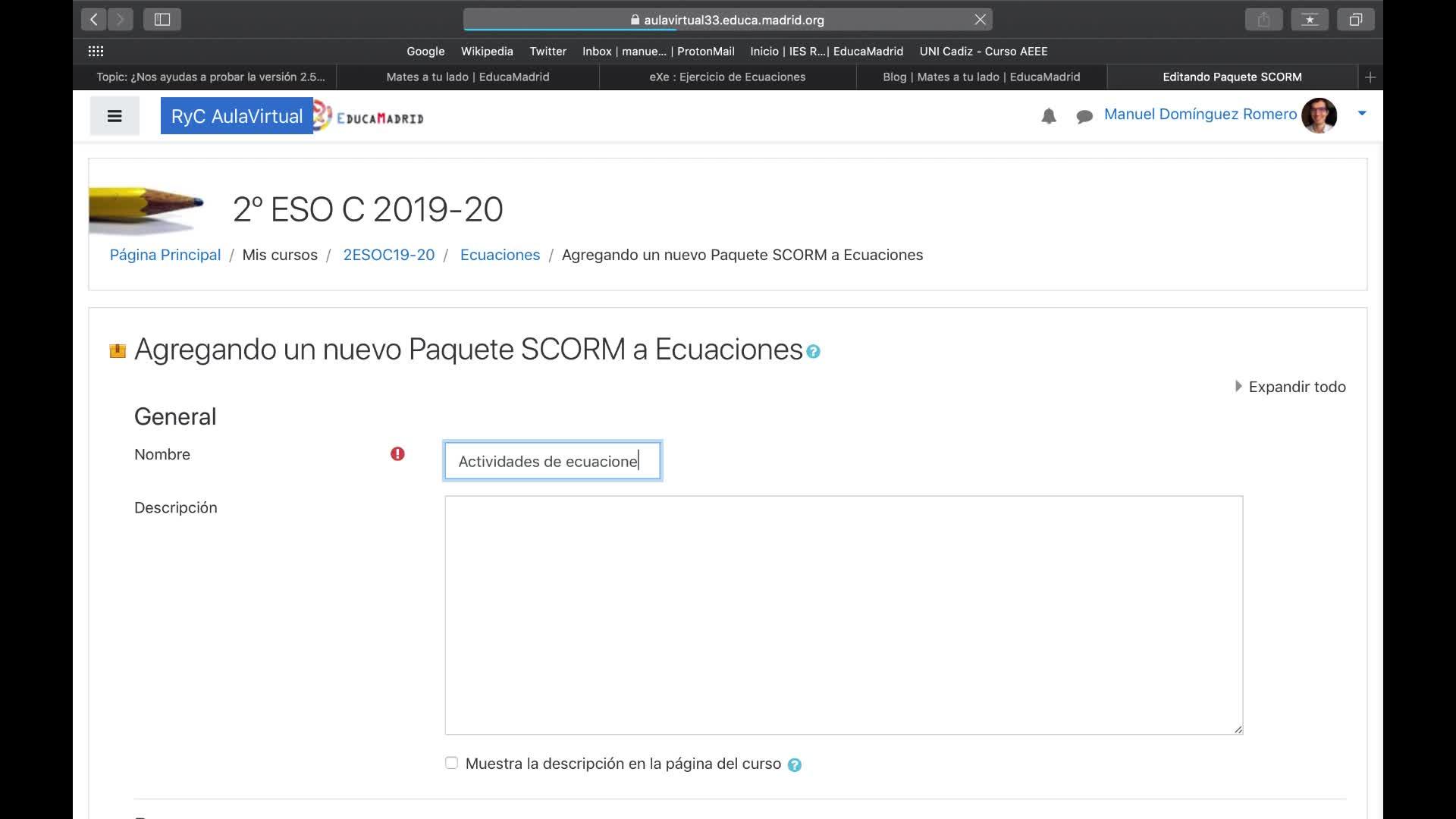This screenshot has height=819, width=1456.
Task: Click the show all tabs icon
Action: coord(1355,20)
